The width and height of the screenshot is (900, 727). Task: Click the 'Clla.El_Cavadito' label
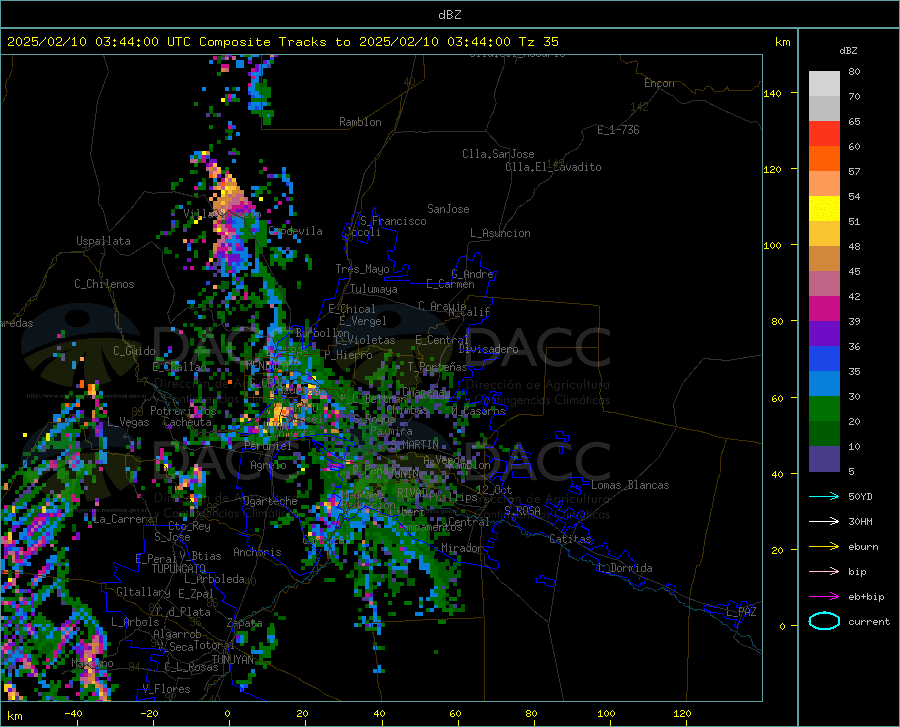pyautogui.click(x=553, y=167)
